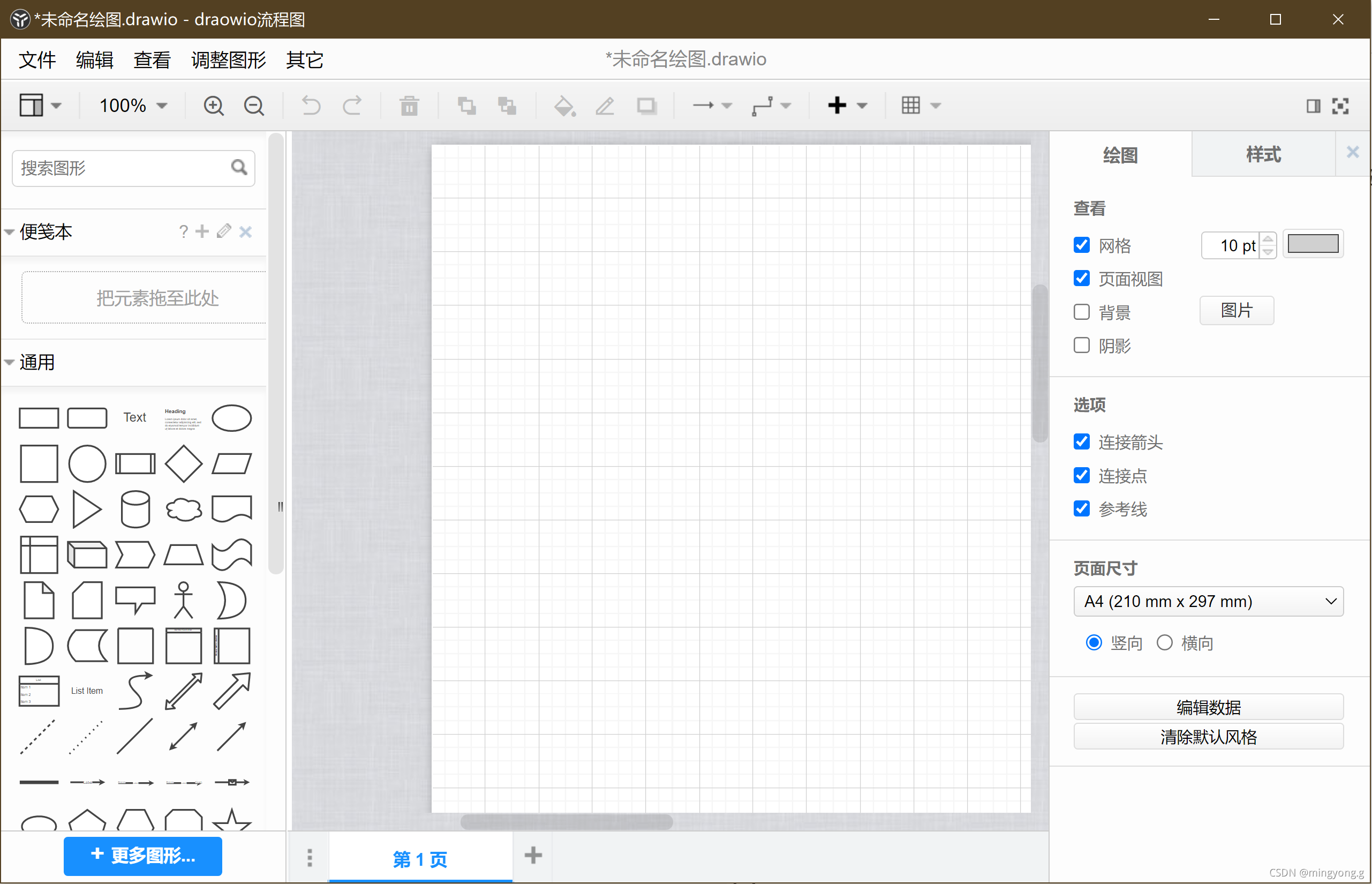Switch to the 样式 tab
This screenshot has width=1372, height=884.
[x=1262, y=154]
